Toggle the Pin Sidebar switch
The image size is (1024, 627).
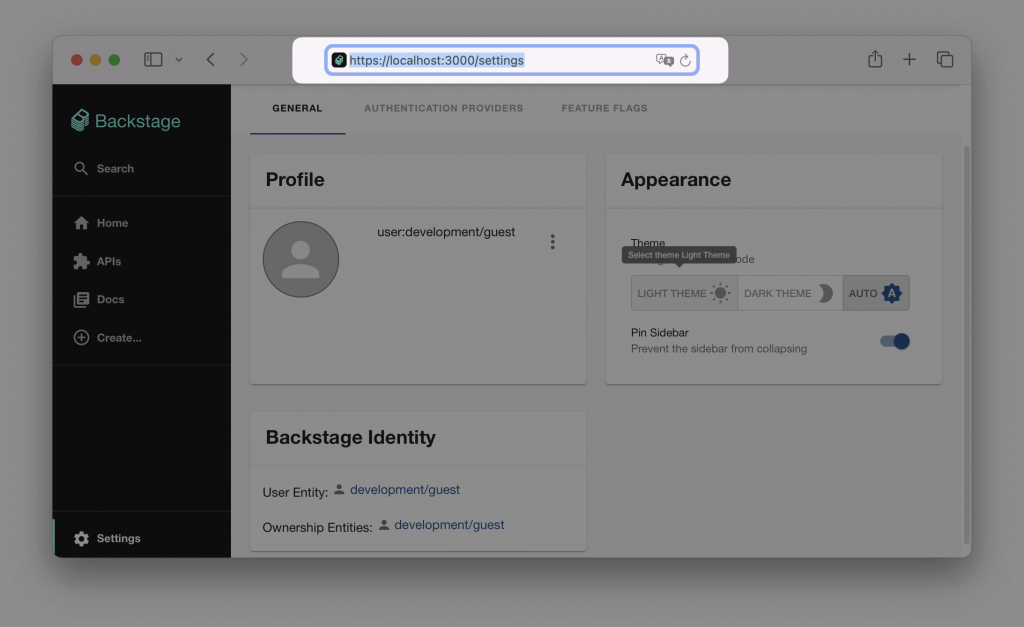click(895, 341)
